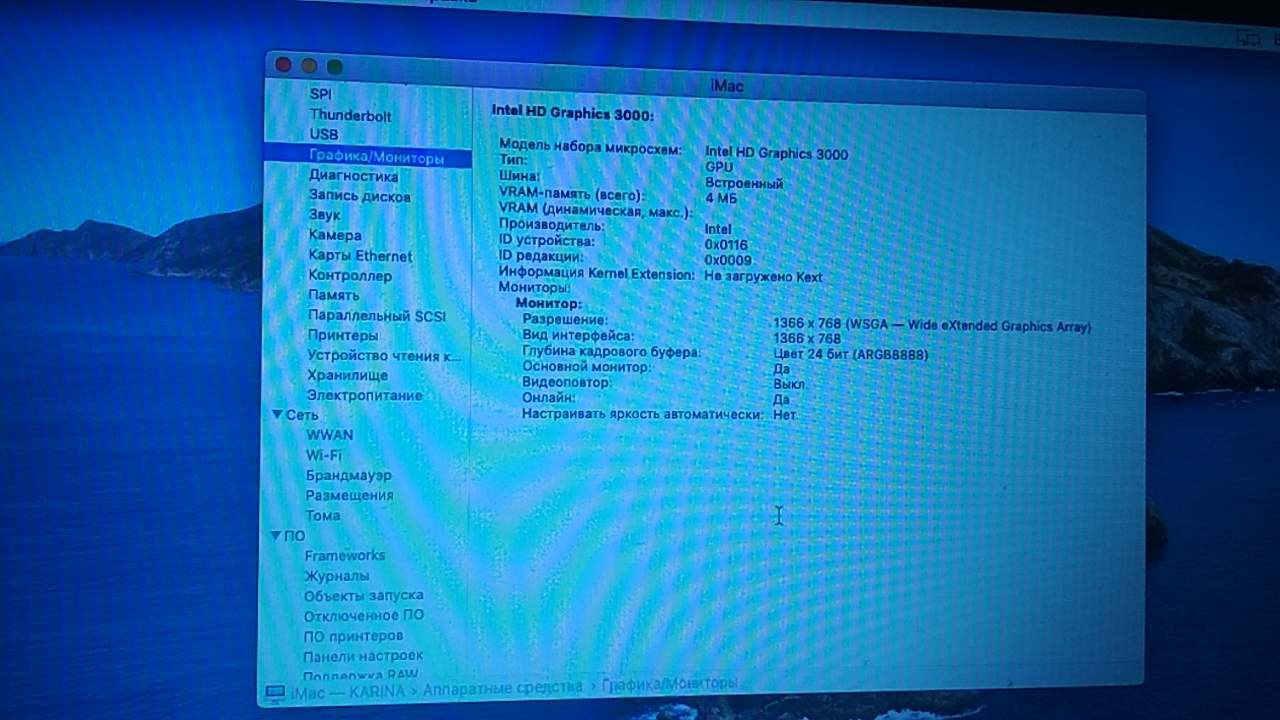Open Диагностика in the sidebar
Viewport: 1280px width, 720px height.
pos(353,176)
